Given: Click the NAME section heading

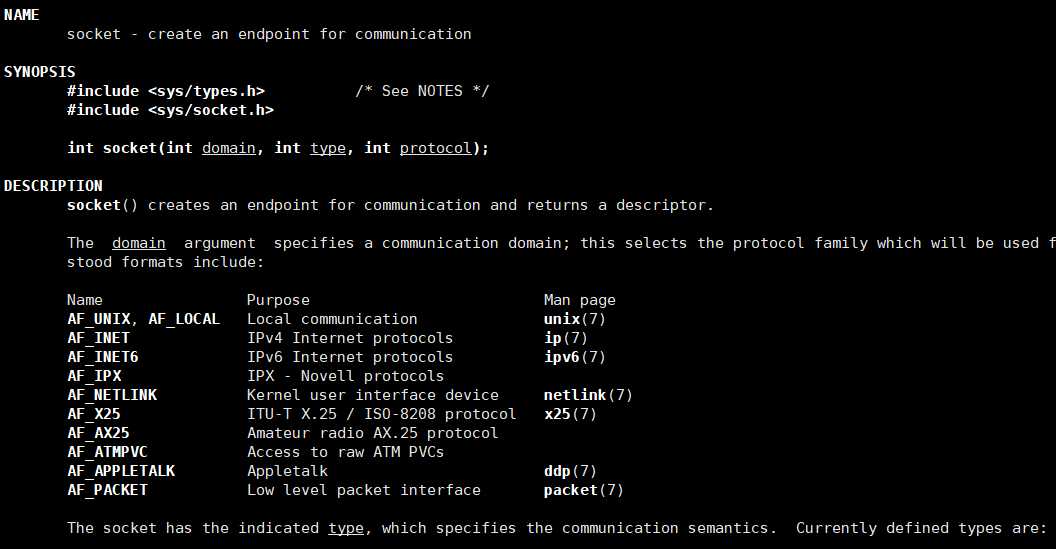Looking at the screenshot, I should pos(21,15).
